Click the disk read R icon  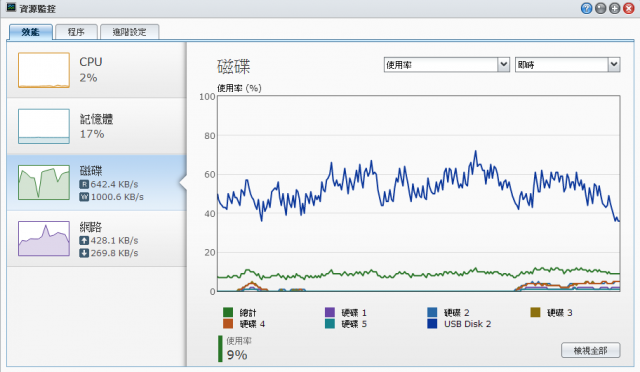click(84, 184)
